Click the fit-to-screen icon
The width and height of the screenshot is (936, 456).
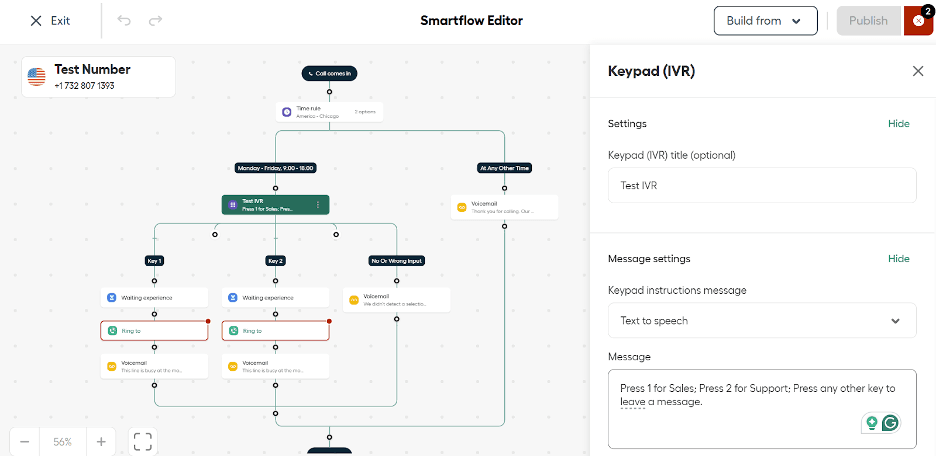pos(142,441)
